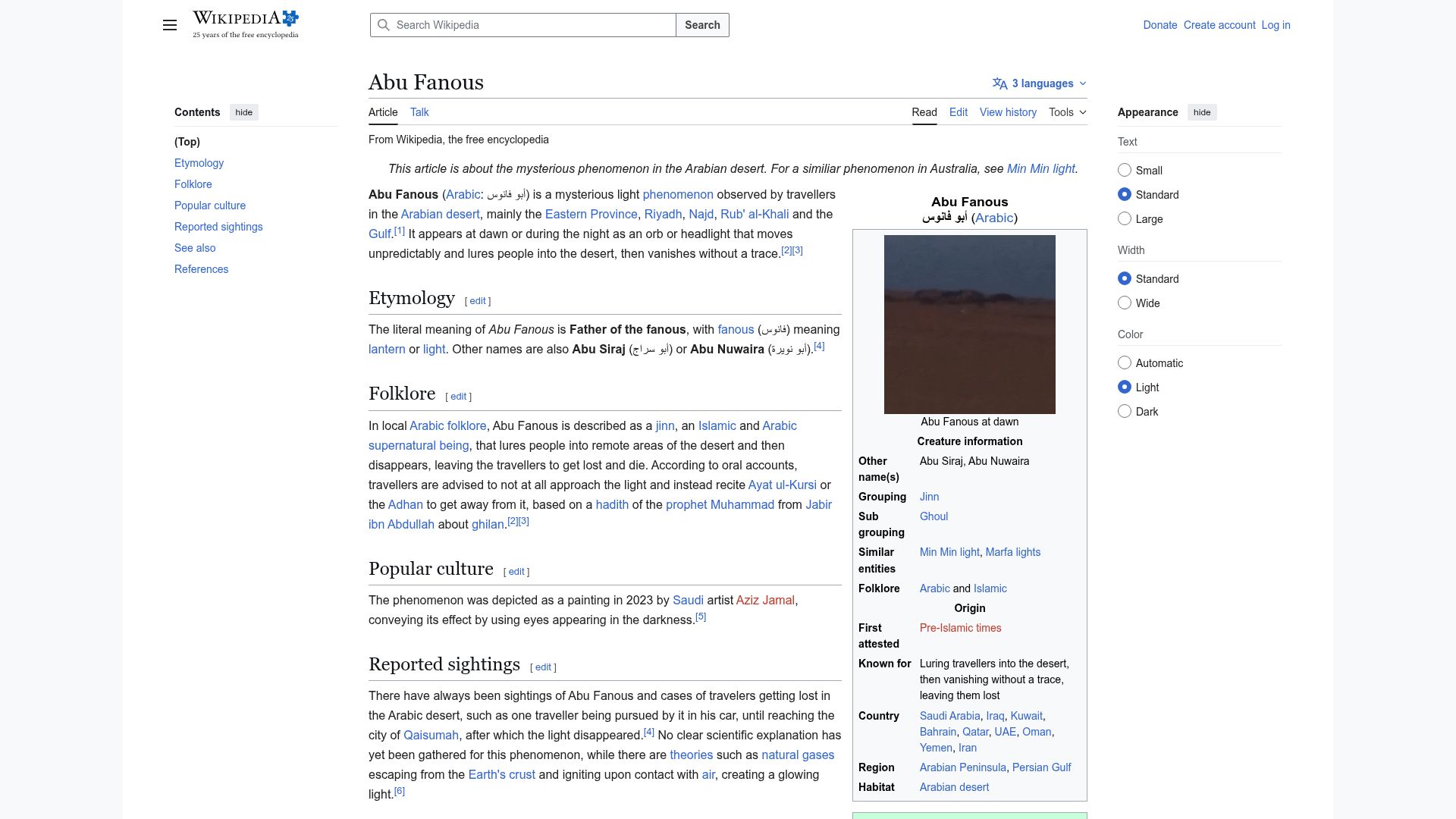1456x819 pixels.
Task: Select Small text size
Action: click(1125, 171)
